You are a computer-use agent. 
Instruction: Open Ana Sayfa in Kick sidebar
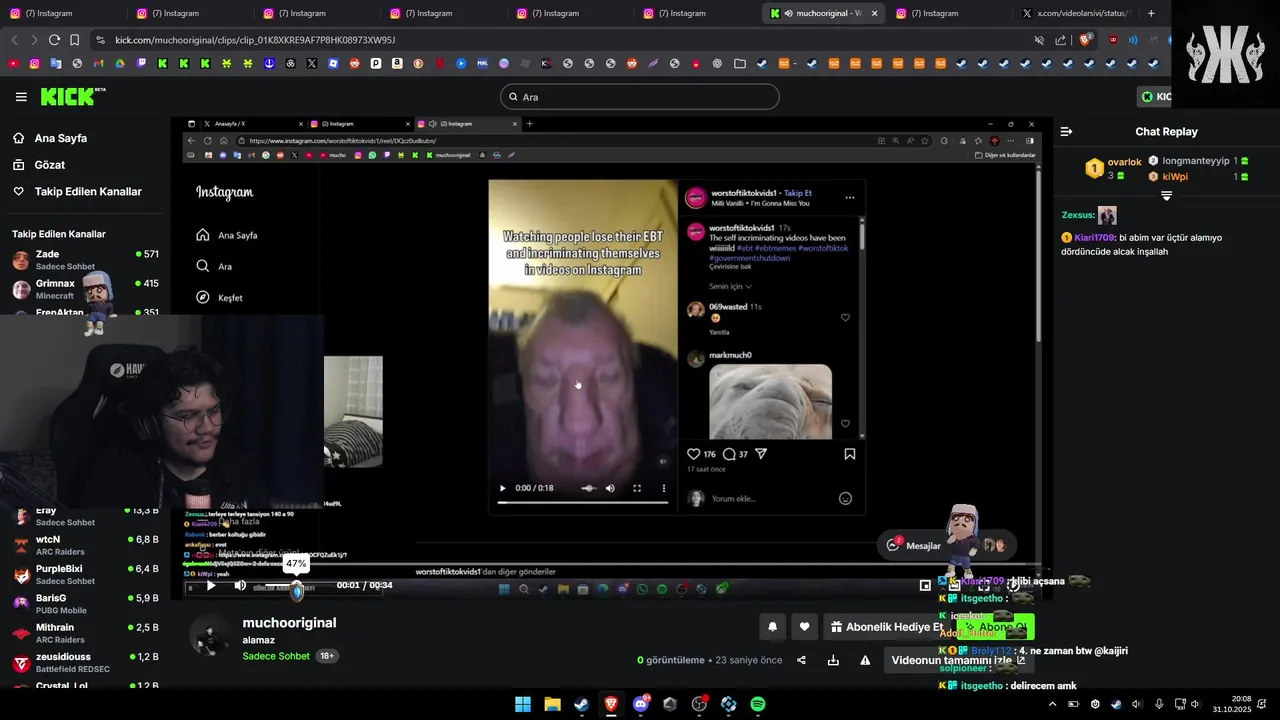(85, 138)
